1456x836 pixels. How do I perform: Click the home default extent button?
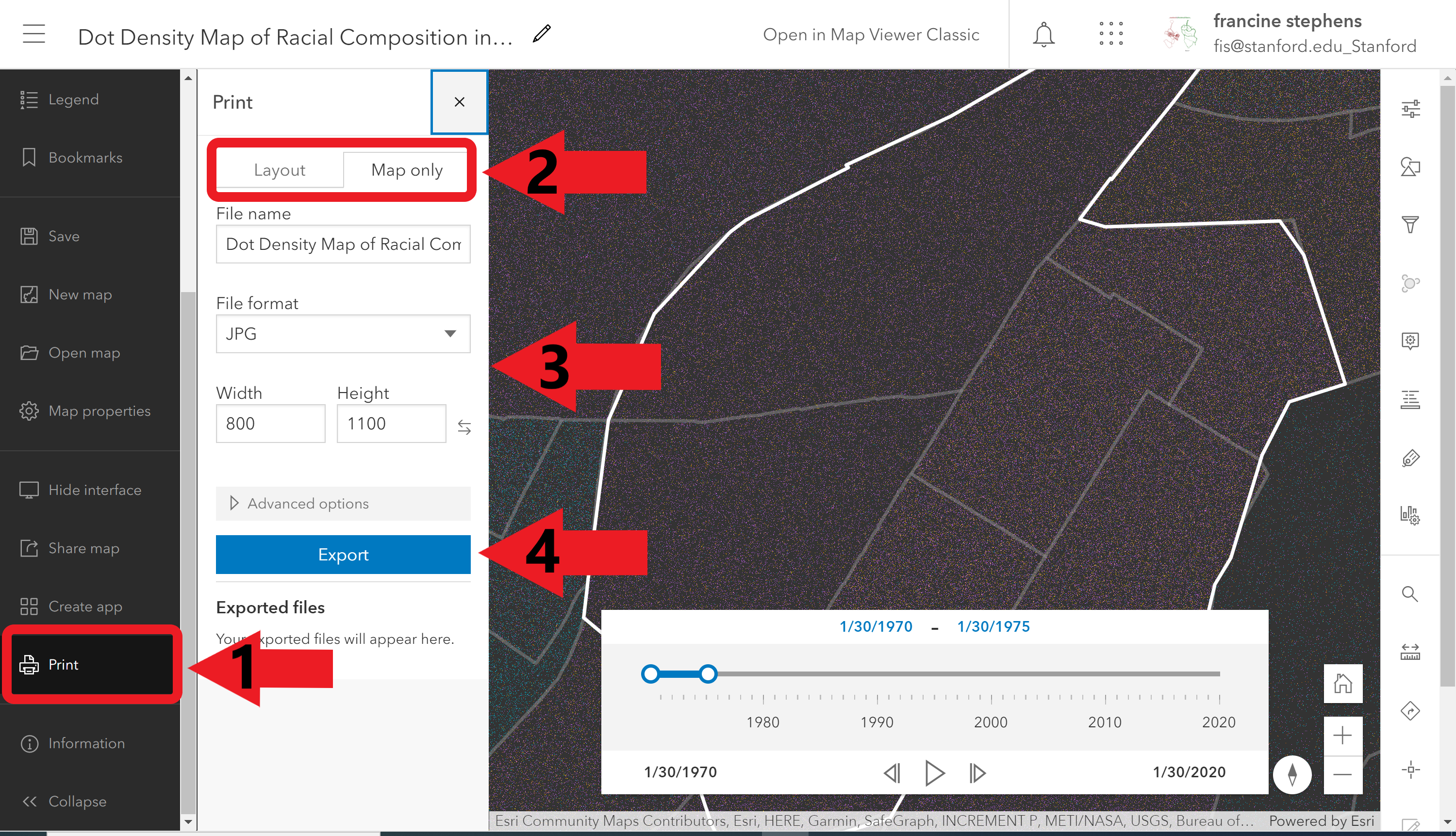(1343, 684)
